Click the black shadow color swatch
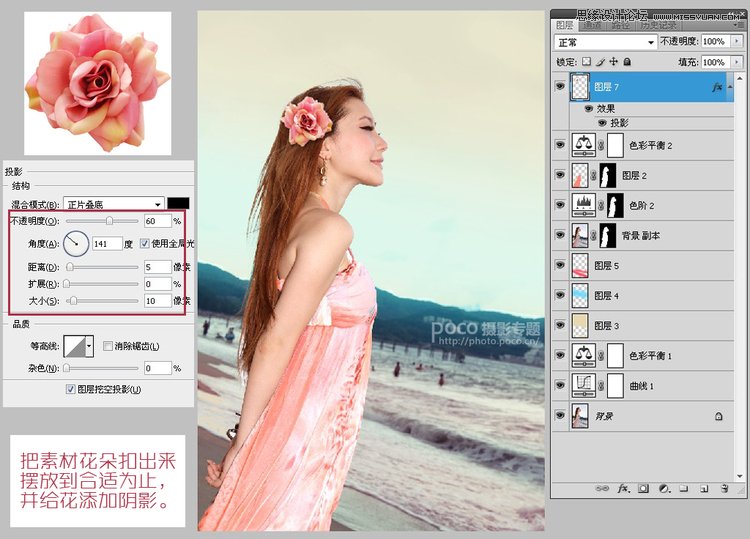 point(179,203)
